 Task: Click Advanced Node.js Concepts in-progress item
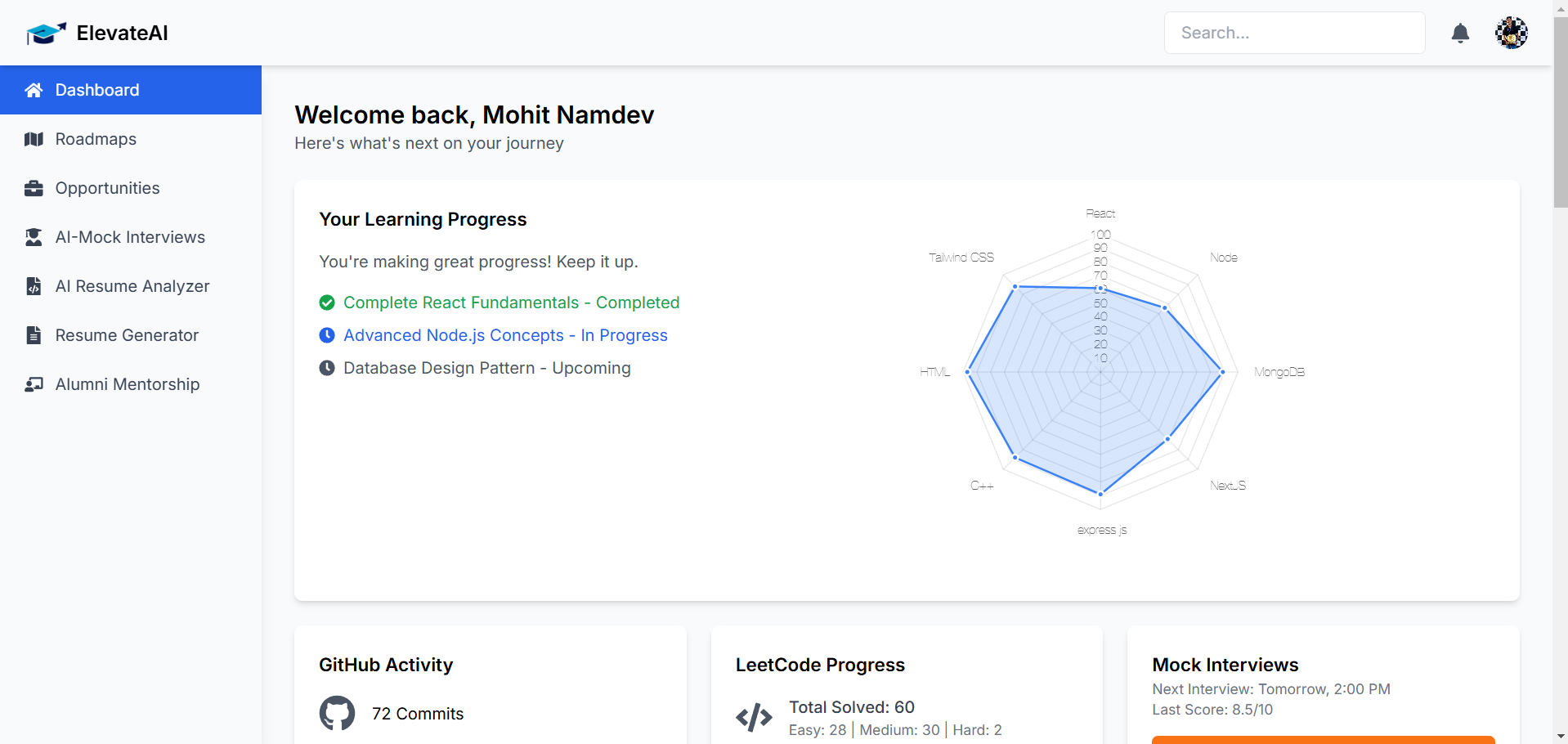tap(505, 335)
